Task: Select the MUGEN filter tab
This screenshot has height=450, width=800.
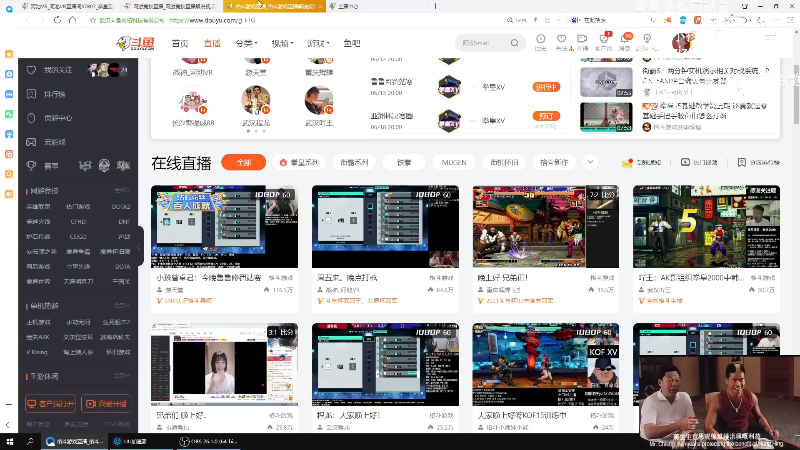Action: (x=454, y=162)
